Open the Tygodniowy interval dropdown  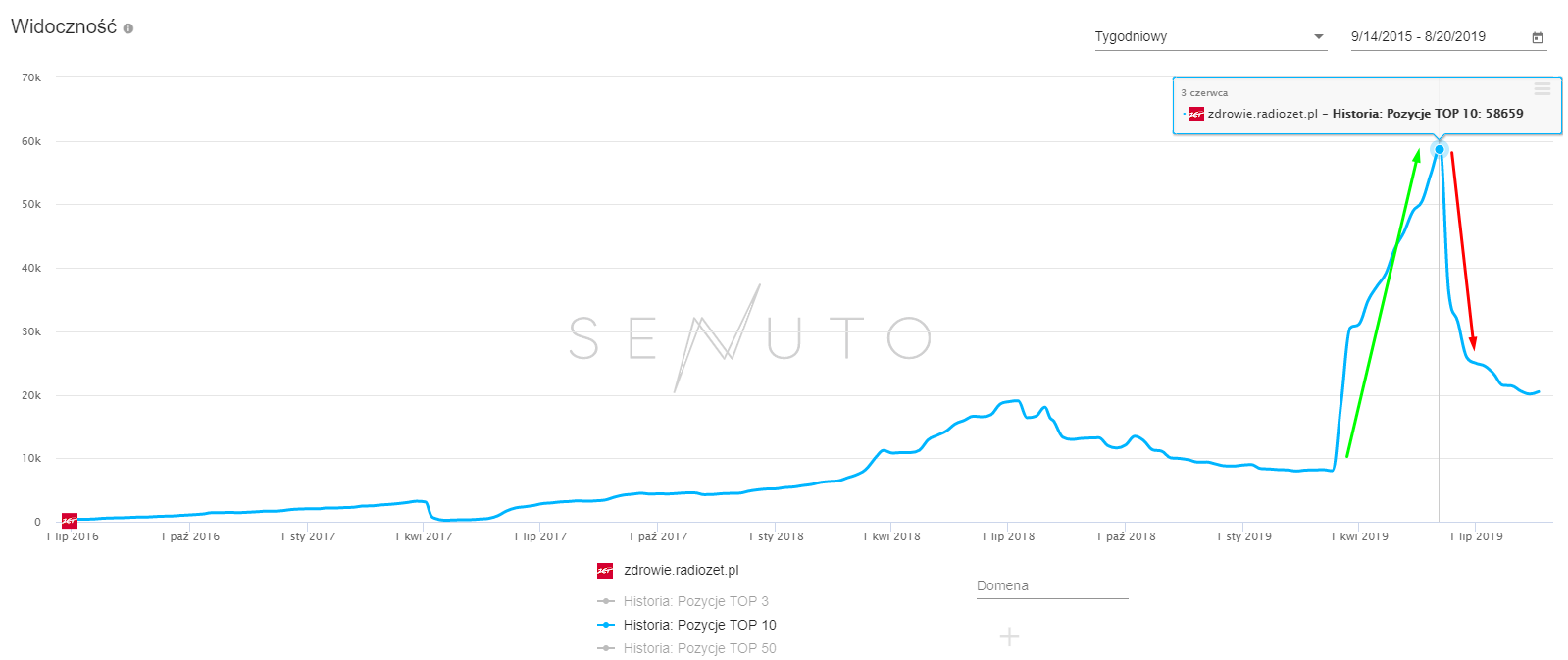coord(1201,37)
